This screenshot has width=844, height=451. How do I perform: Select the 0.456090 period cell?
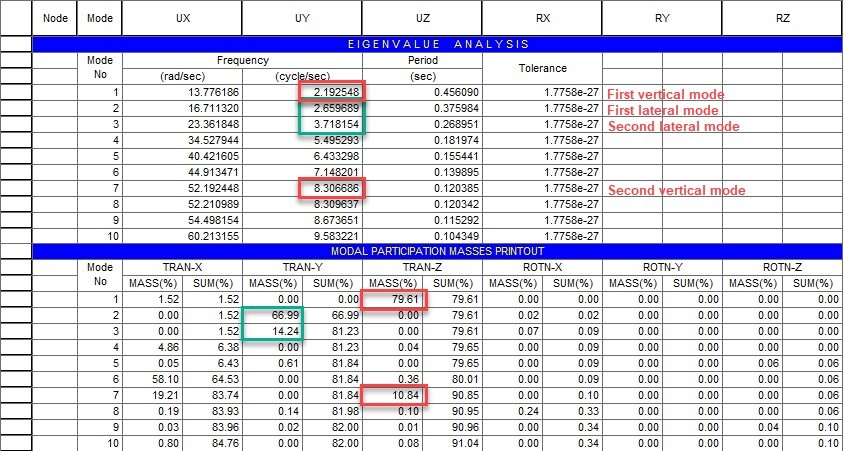(423, 93)
